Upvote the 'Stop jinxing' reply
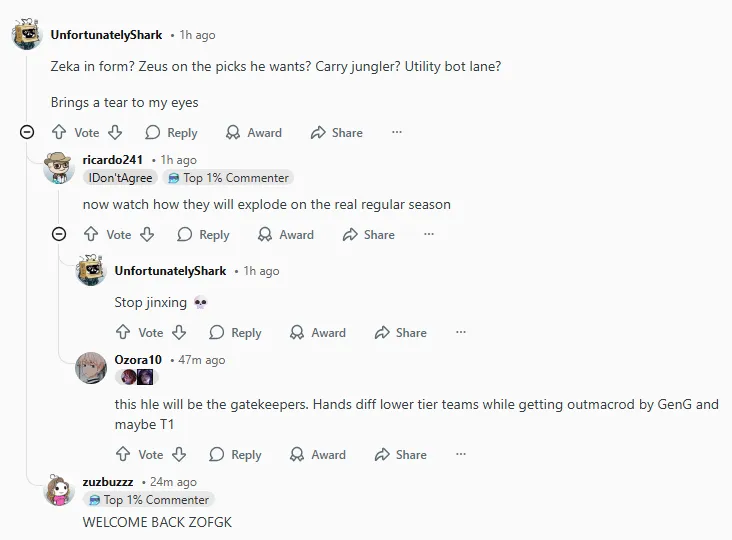The image size is (732, 540). point(123,332)
